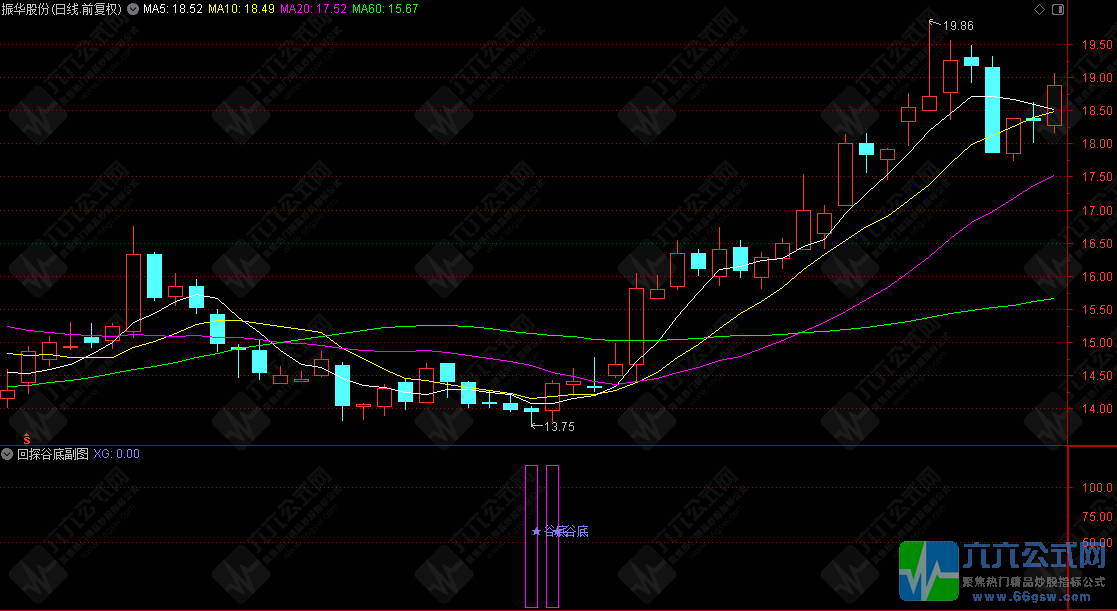Select the tall cyan candle near 18.50

(x=992, y=110)
